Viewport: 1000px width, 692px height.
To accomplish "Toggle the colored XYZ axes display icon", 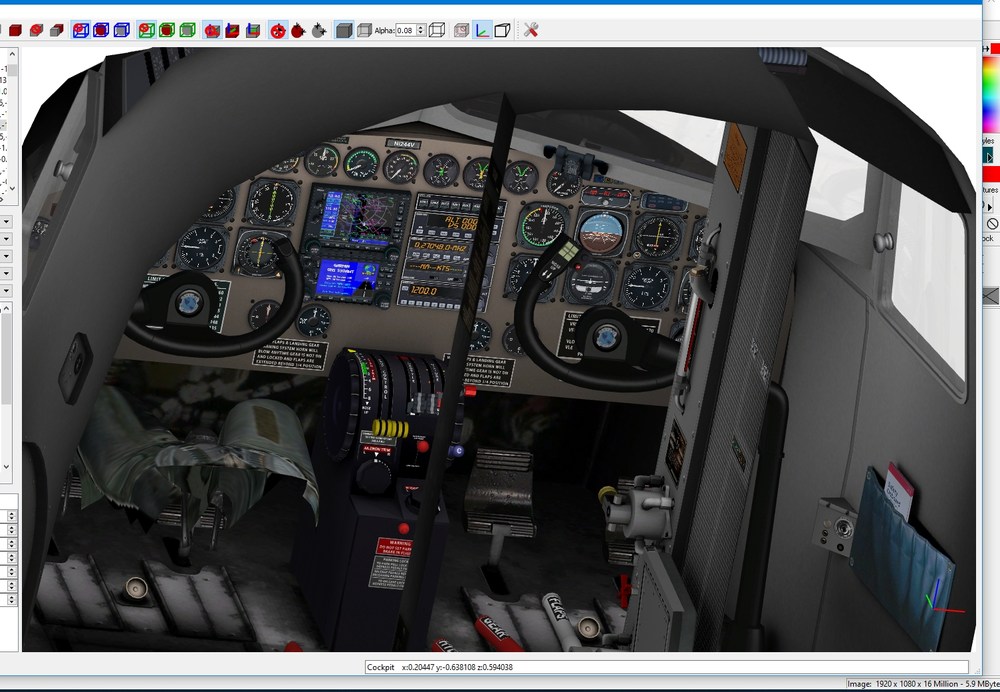I will (x=482, y=30).
